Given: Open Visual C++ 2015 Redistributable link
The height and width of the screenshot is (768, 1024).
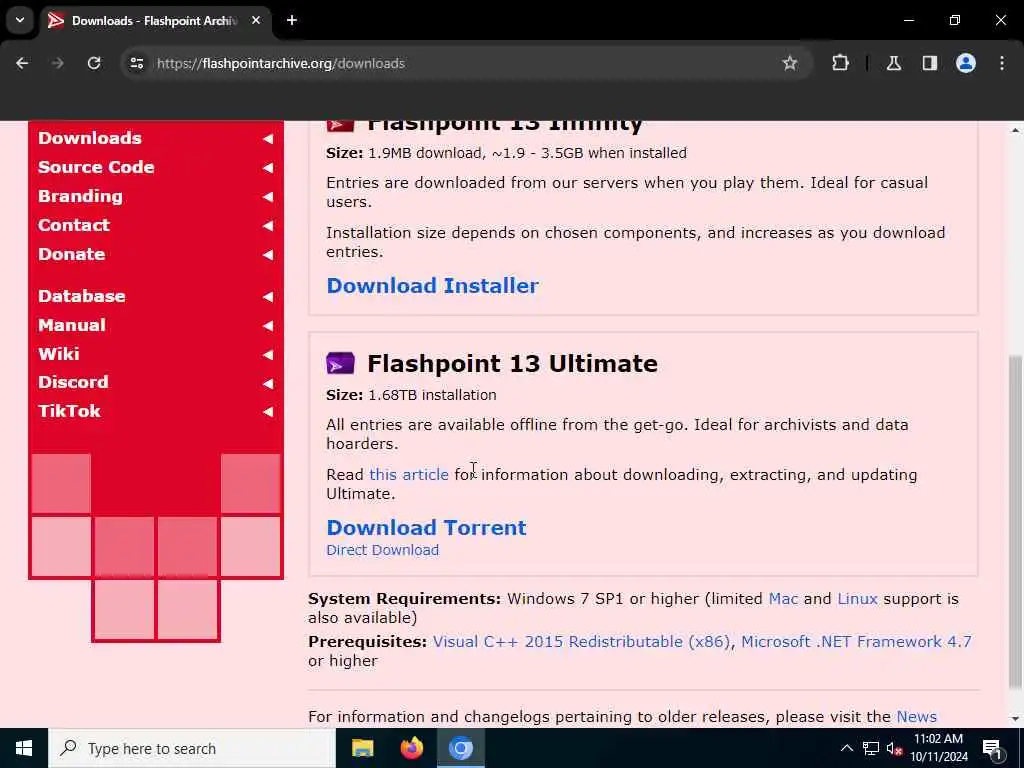Looking at the screenshot, I should click(581, 642).
